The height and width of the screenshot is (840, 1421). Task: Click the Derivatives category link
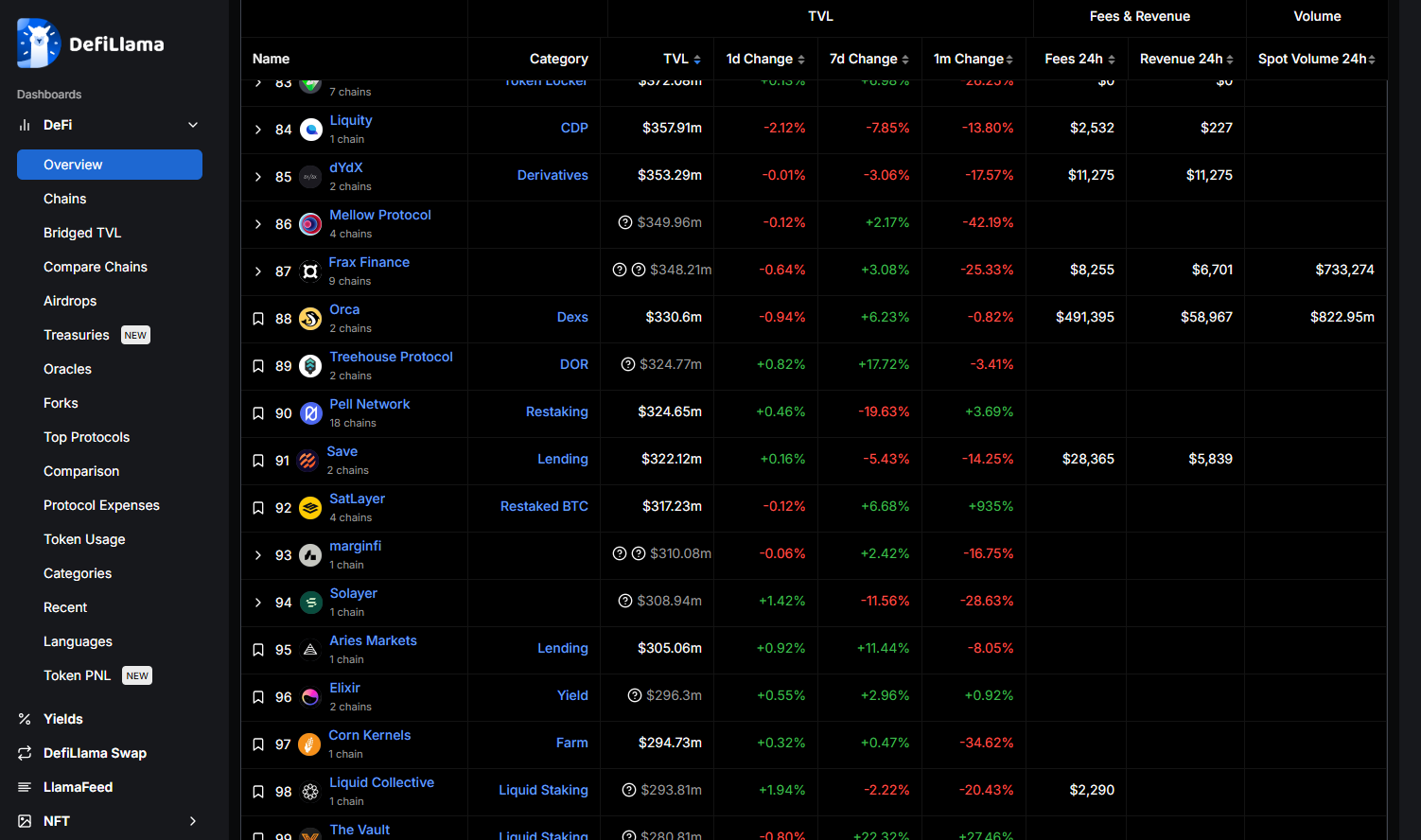[x=553, y=175]
